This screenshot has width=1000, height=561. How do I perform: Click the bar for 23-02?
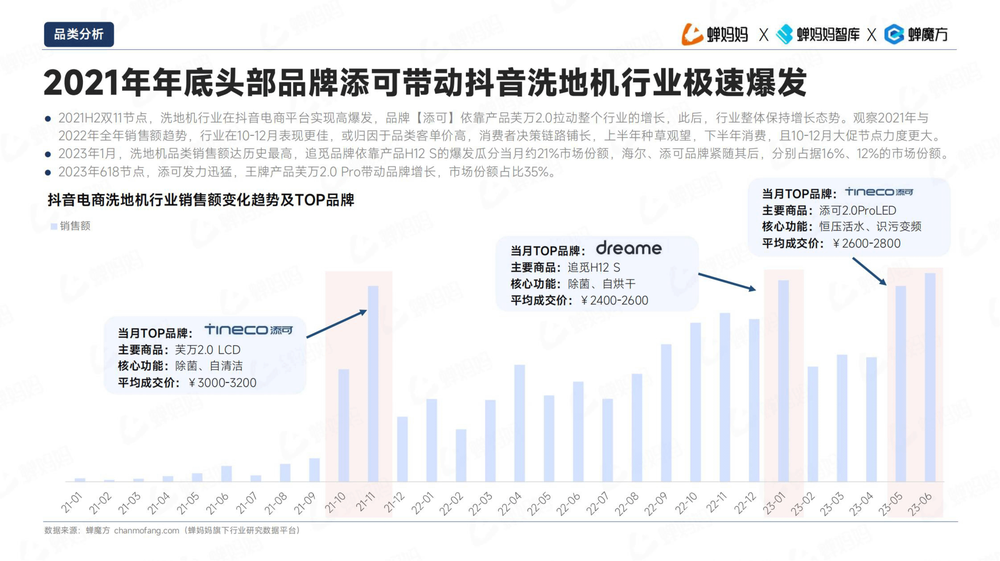point(812,424)
